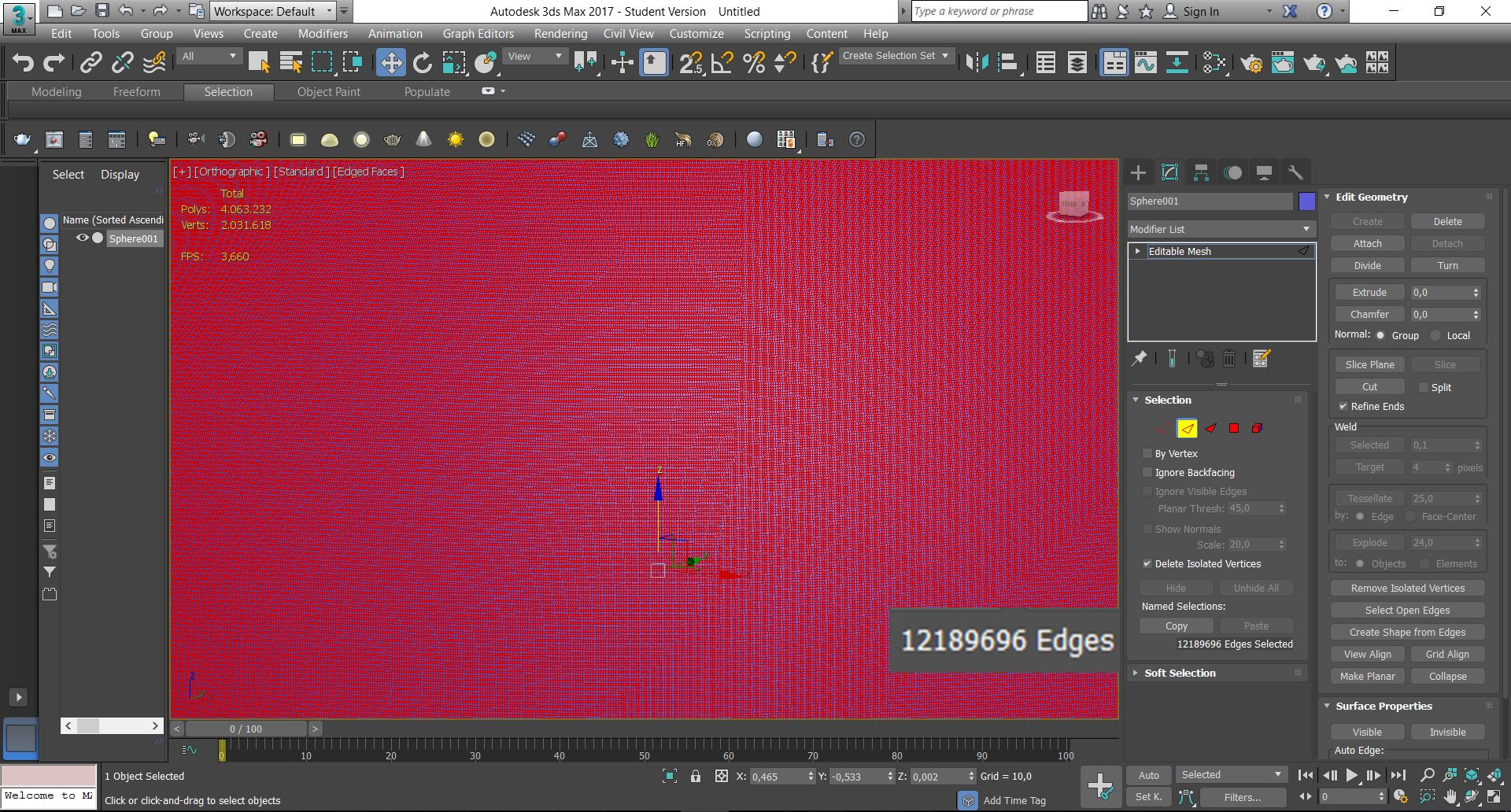Click the Chamfer button
Screen dimensions: 1511x812
pyautogui.click(x=1369, y=314)
